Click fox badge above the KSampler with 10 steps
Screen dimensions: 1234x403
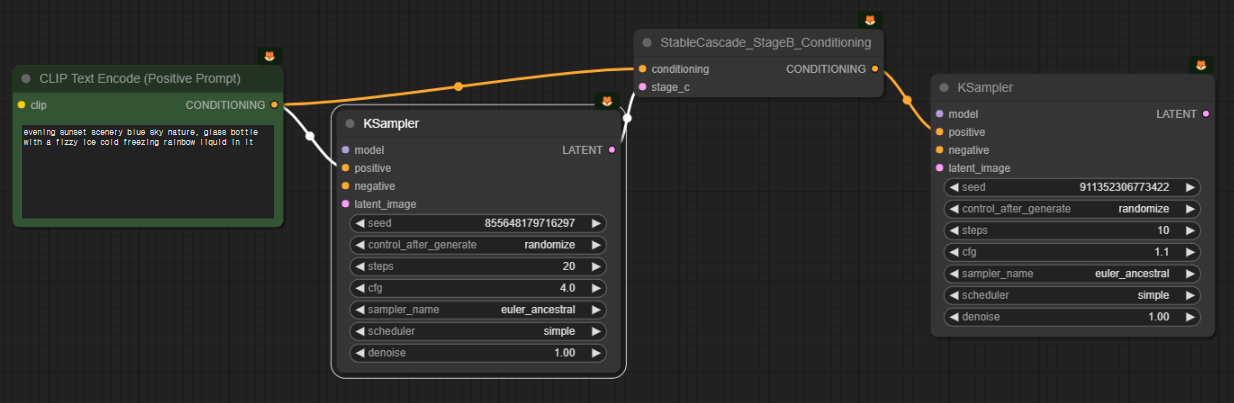pos(1200,65)
